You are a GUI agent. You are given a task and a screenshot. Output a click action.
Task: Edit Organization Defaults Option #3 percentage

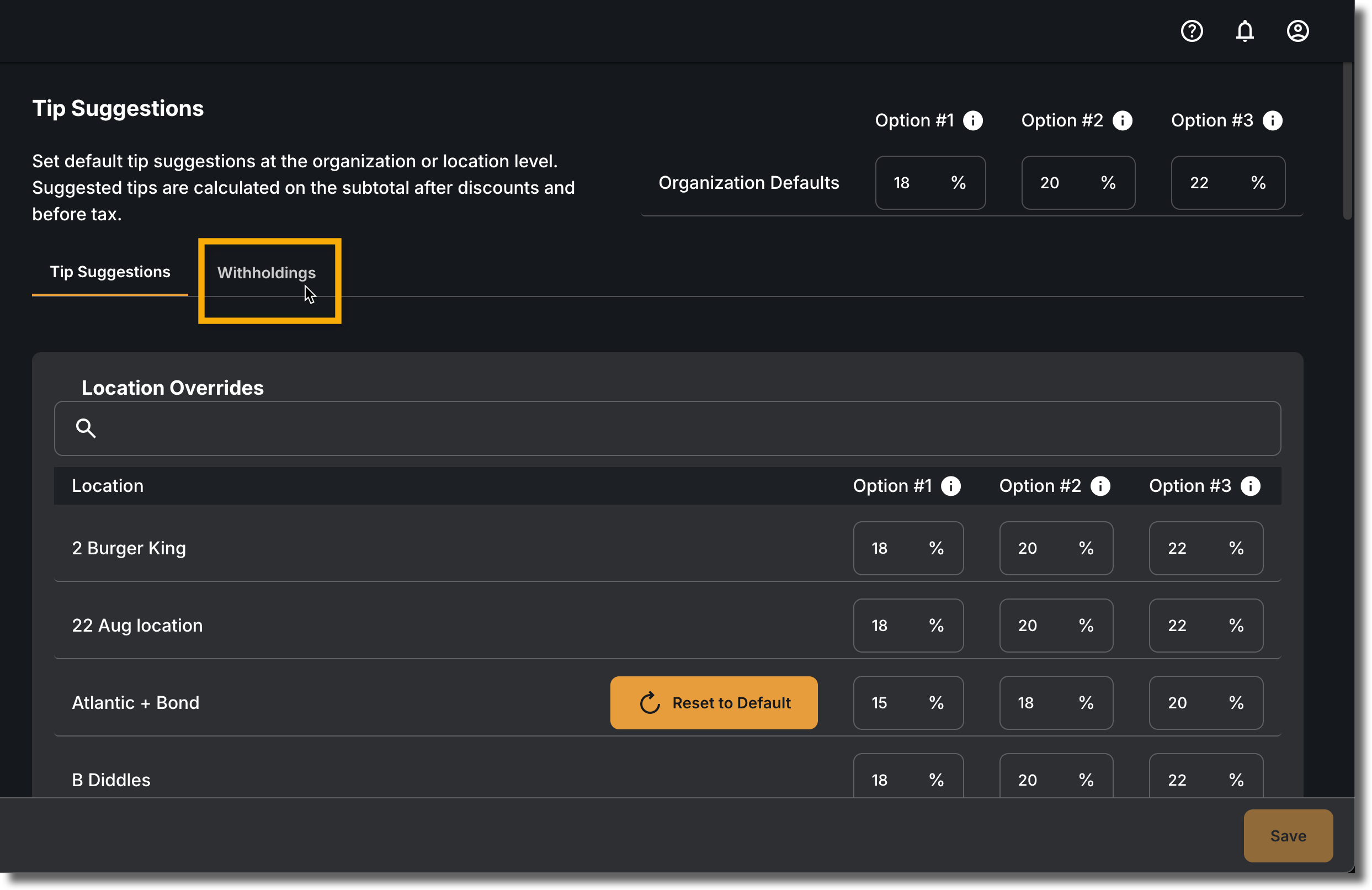point(1228,183)
